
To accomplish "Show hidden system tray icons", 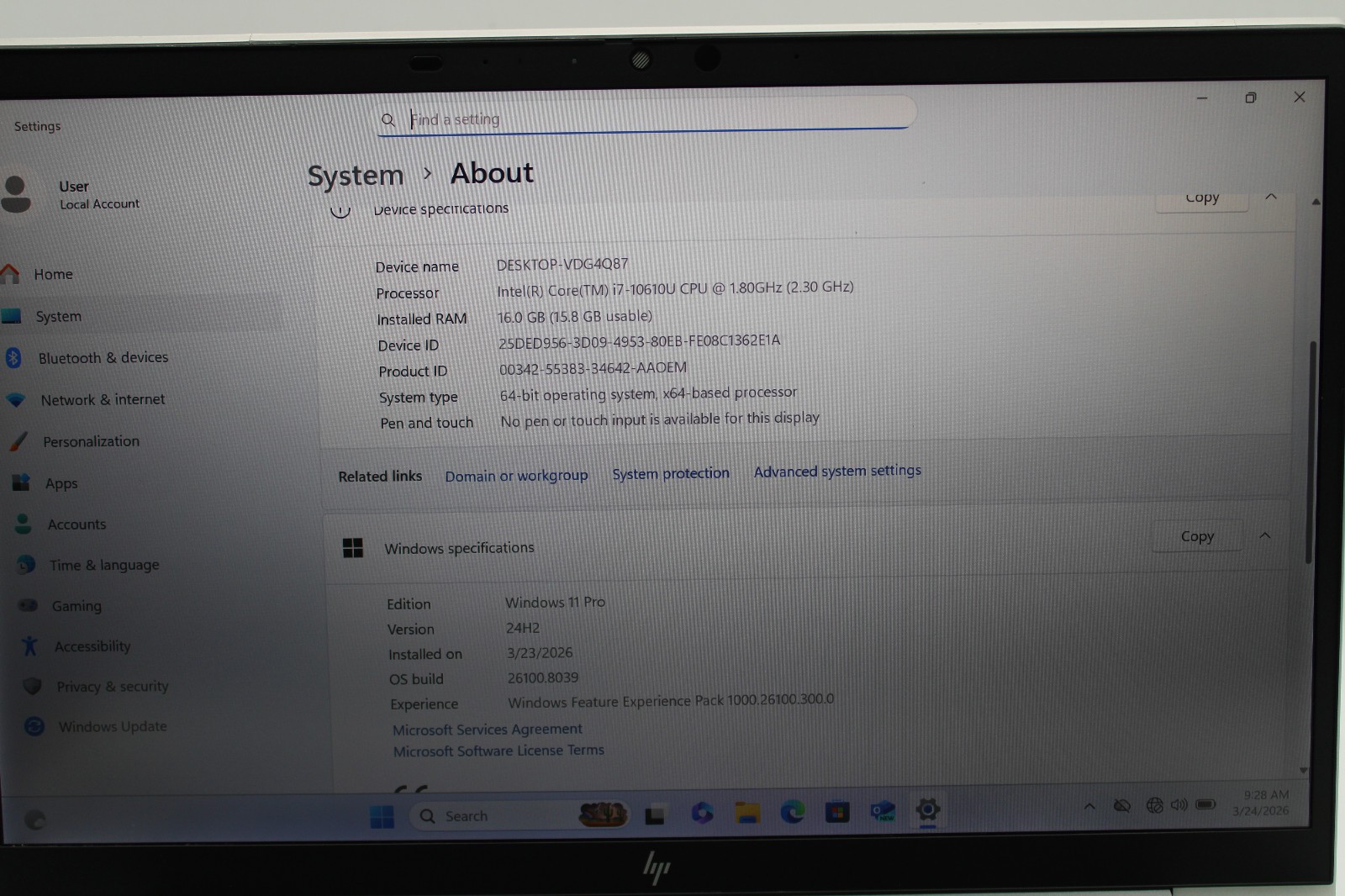I will (1089, 807).
